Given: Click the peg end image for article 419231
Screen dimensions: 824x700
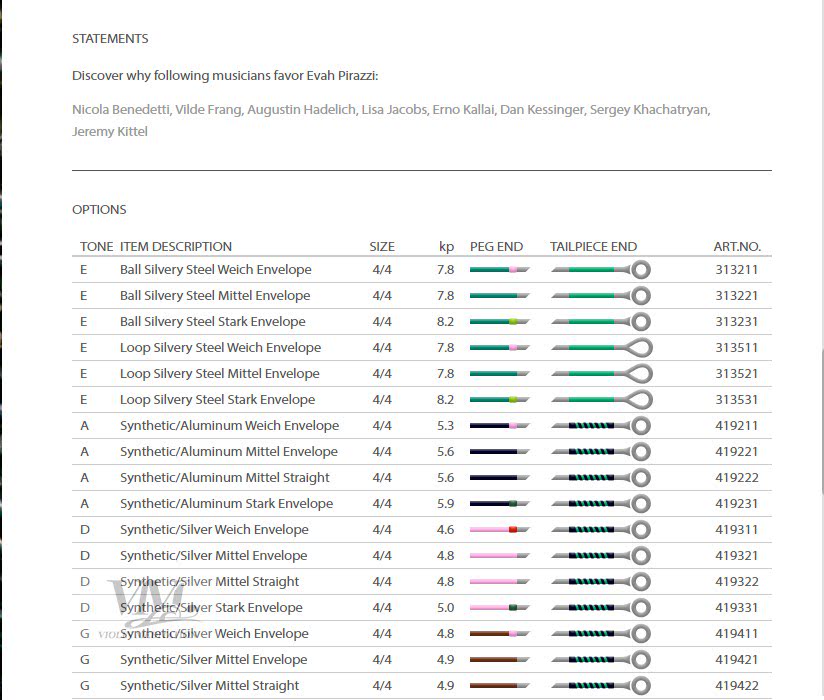Looking at the screenshot, I should coord(499,503).
